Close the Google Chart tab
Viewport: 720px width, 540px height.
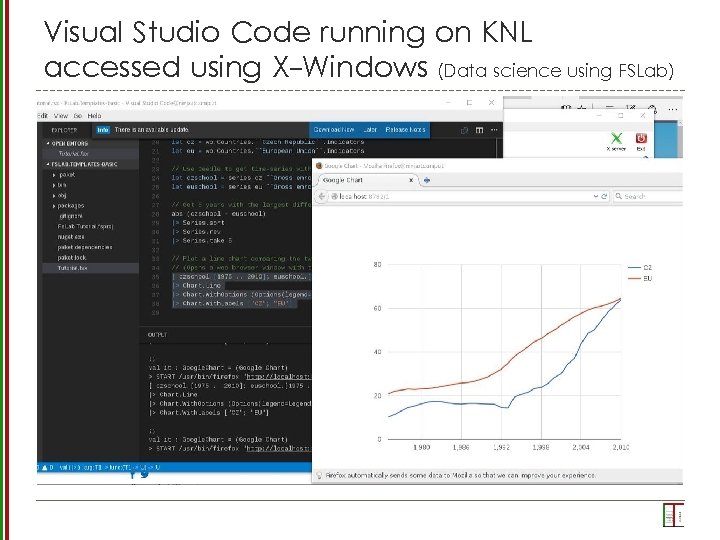coord(411,180)
